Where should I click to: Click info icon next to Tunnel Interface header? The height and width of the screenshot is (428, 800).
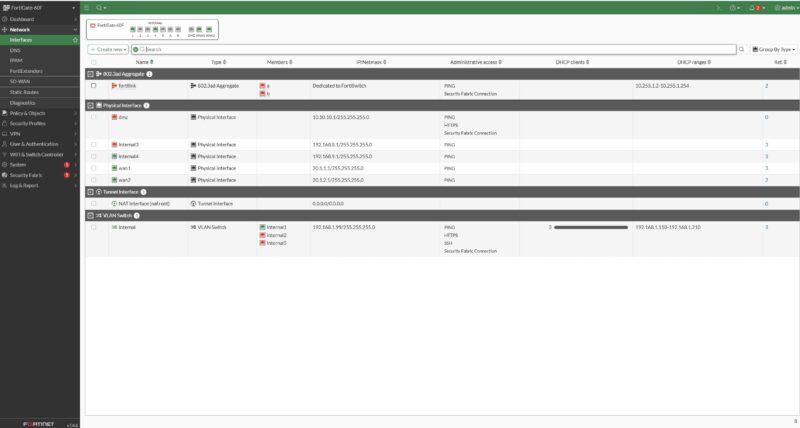143,192
